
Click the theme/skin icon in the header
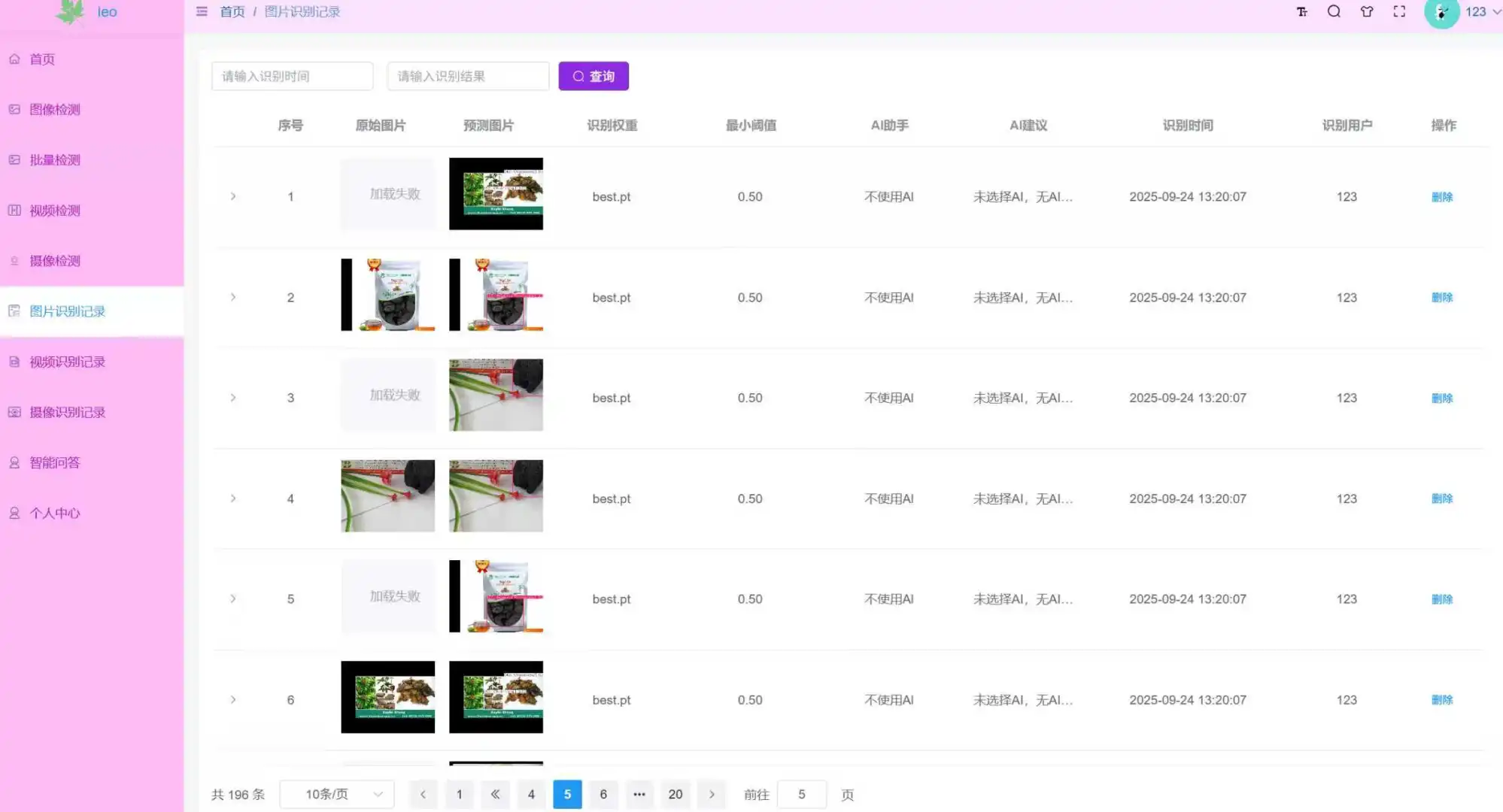(1366, 11)
